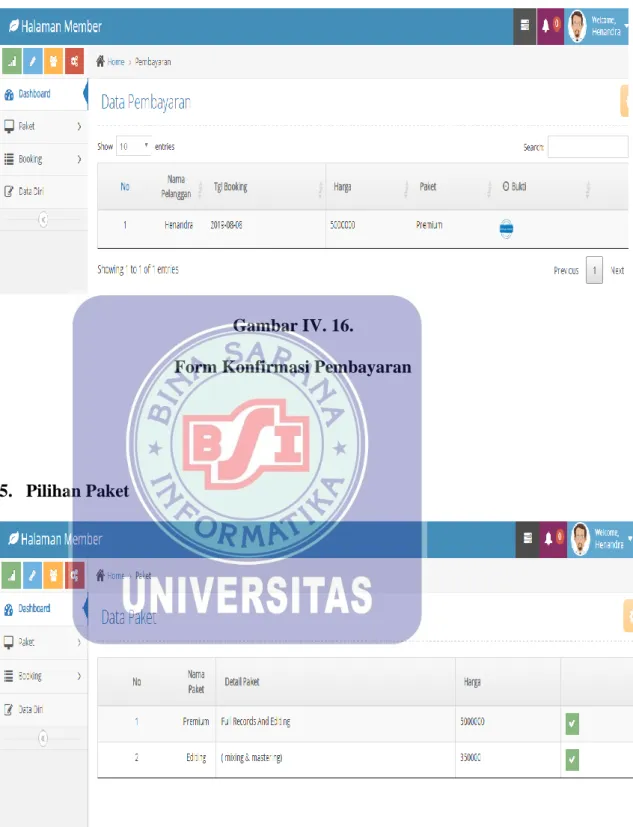
Task: Click the green chart shortcut icon in upper screenshot
Action: pyautogui.click(x=12, y=61)
